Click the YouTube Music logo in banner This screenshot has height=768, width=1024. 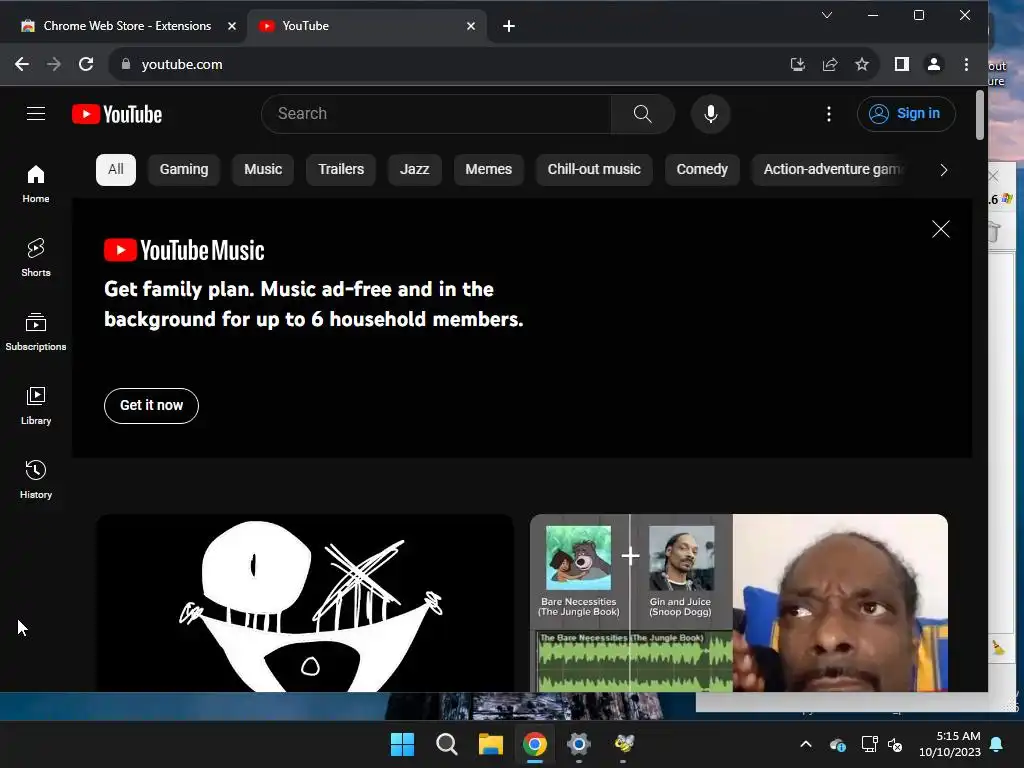[x=184, y=250]
